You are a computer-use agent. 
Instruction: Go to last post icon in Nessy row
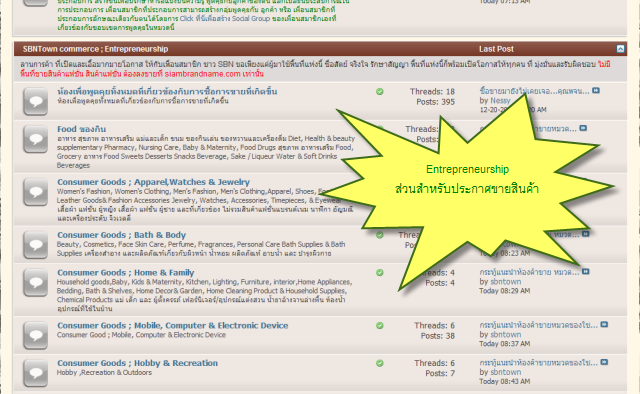596,91
